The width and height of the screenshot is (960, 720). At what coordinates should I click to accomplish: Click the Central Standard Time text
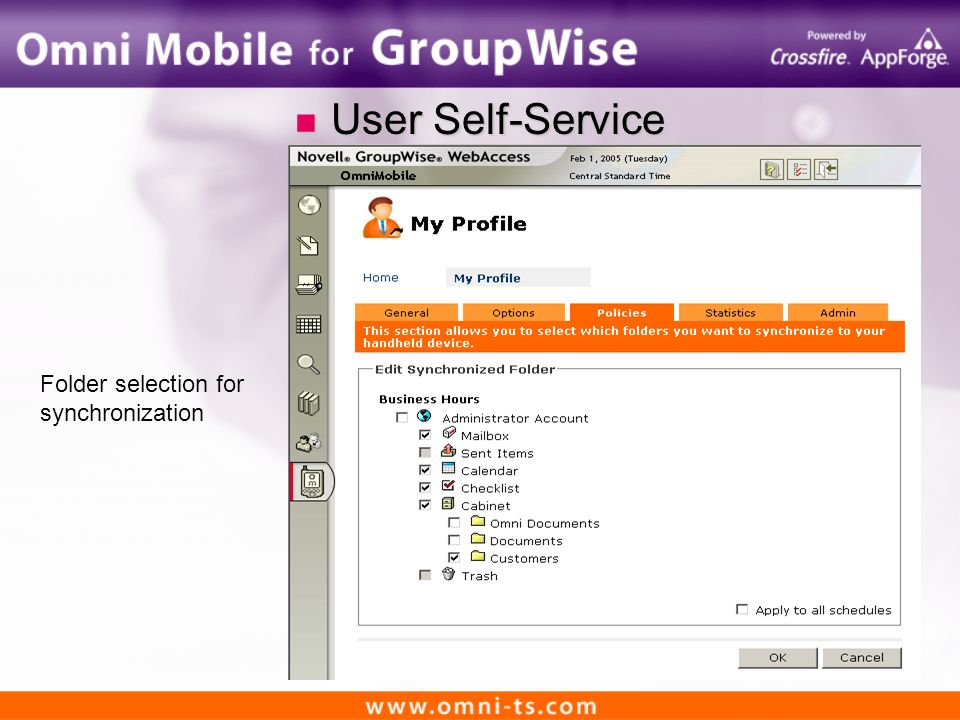point(620,176)
